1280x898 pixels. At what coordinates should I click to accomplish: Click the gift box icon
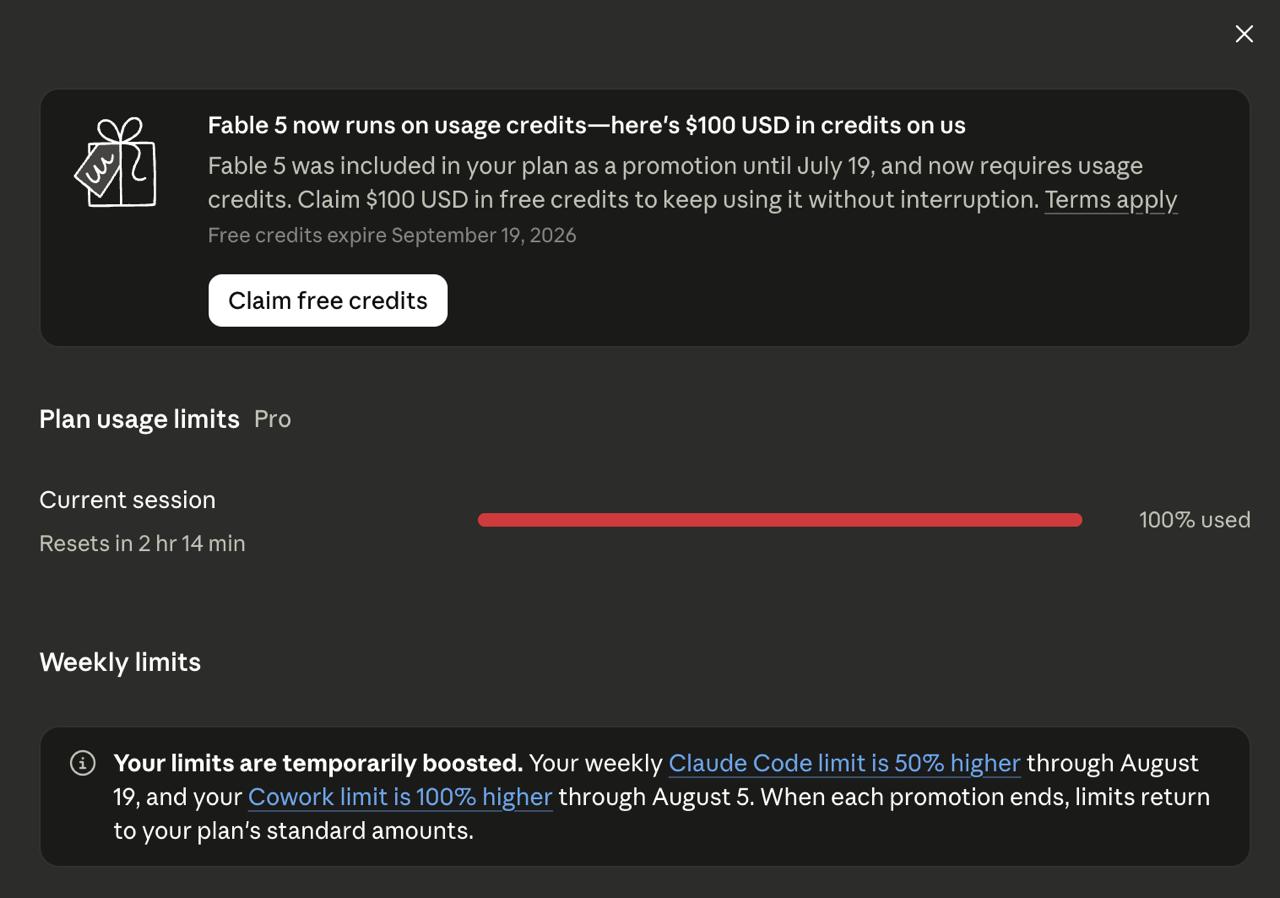coord(116,162)
